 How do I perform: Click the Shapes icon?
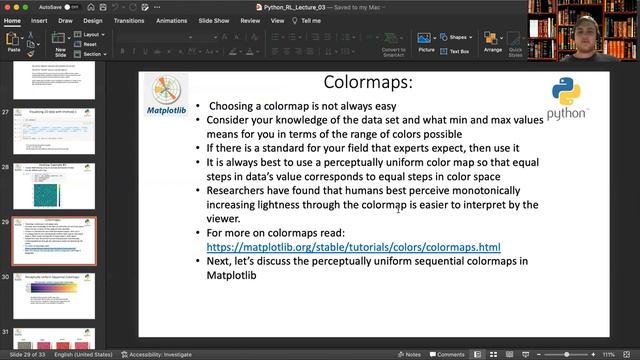coord(444,37)
